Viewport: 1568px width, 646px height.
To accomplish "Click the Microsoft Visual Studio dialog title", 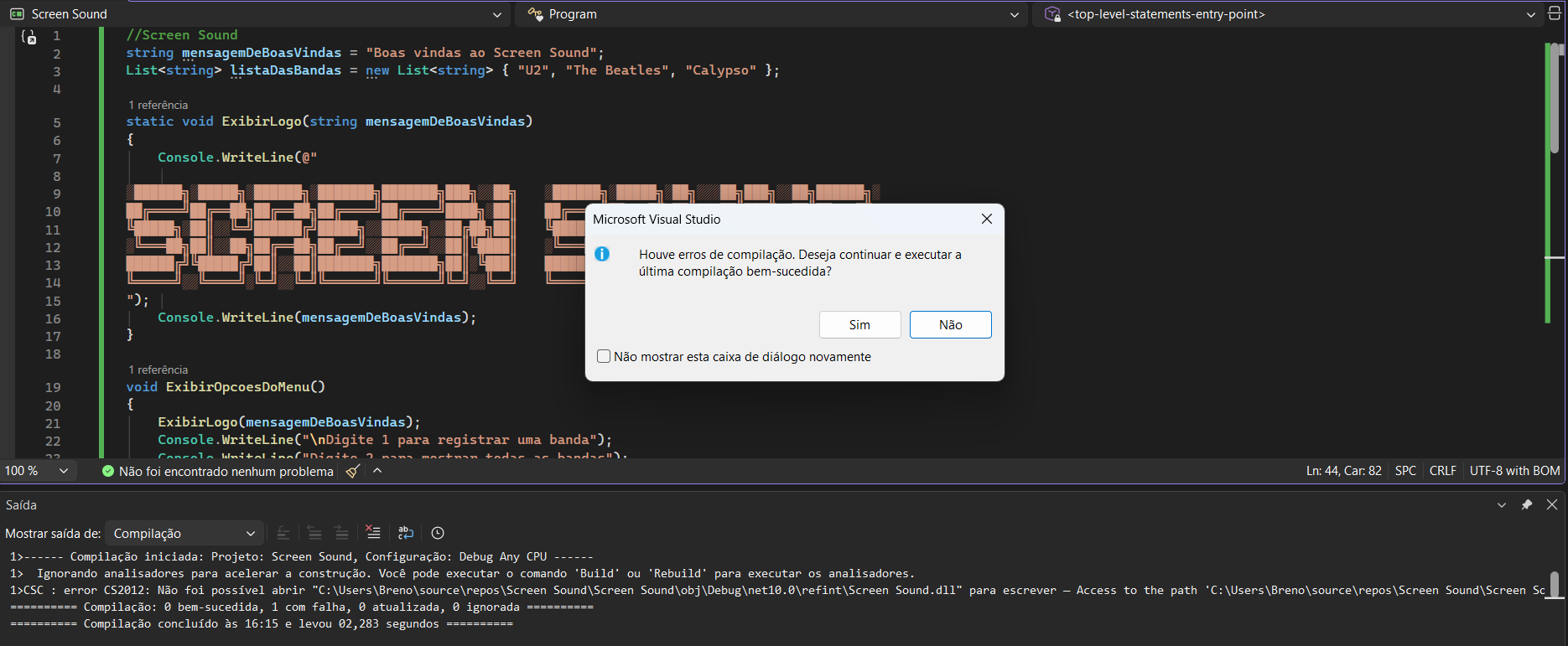I will coord(657,220).
